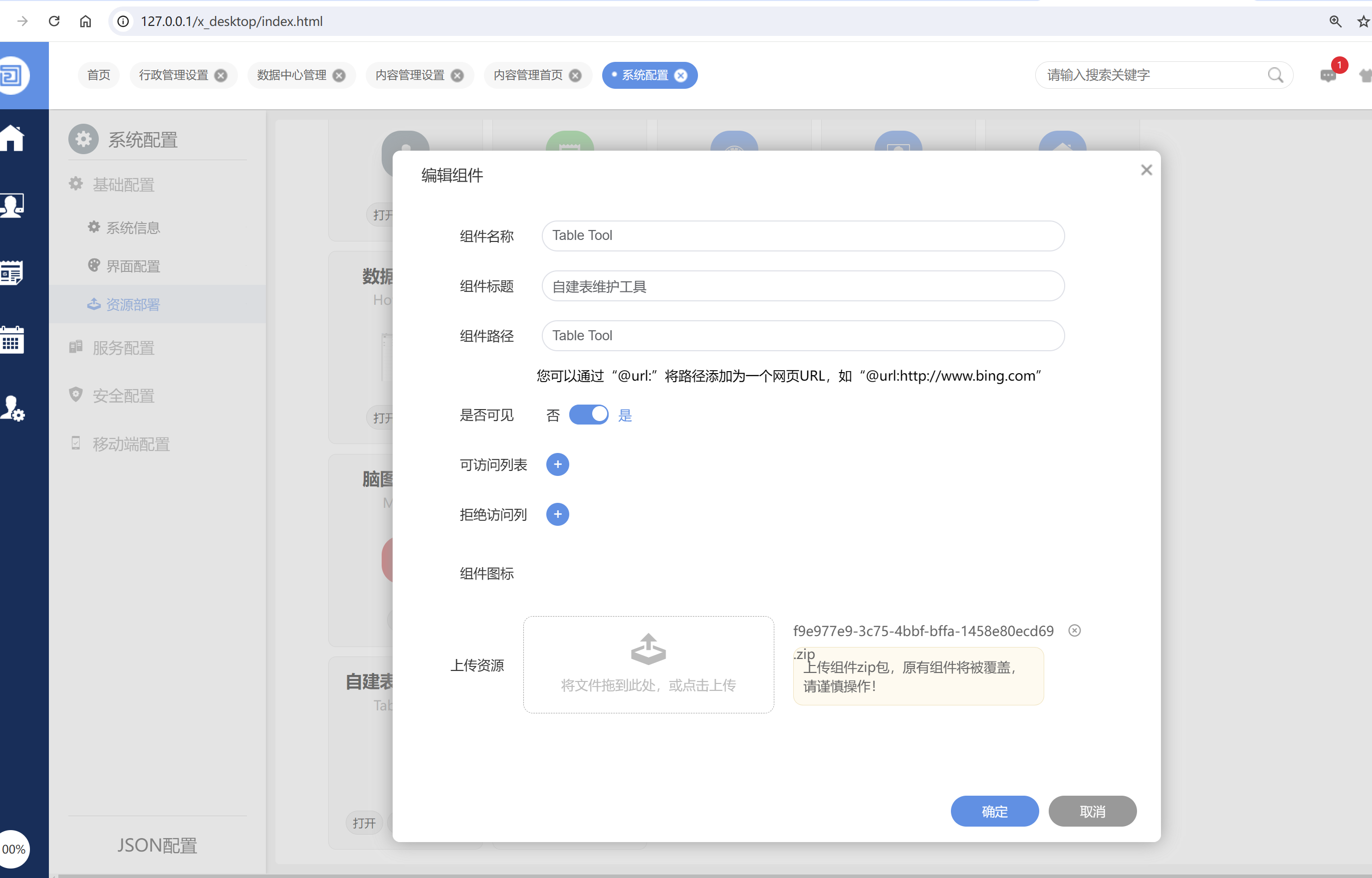The width and height of the screenshot is (1372, 878).
Task: Close the 行政管理设置 tab
Action: tap(221, 76)
